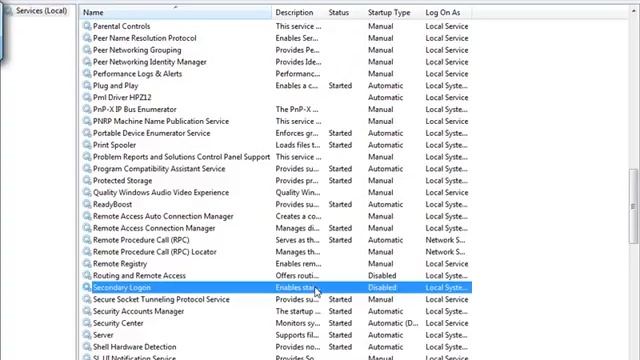640x360 pixels.
Task: Select the Performance Logs & Alerts name
Action: (x=137, y=74)
